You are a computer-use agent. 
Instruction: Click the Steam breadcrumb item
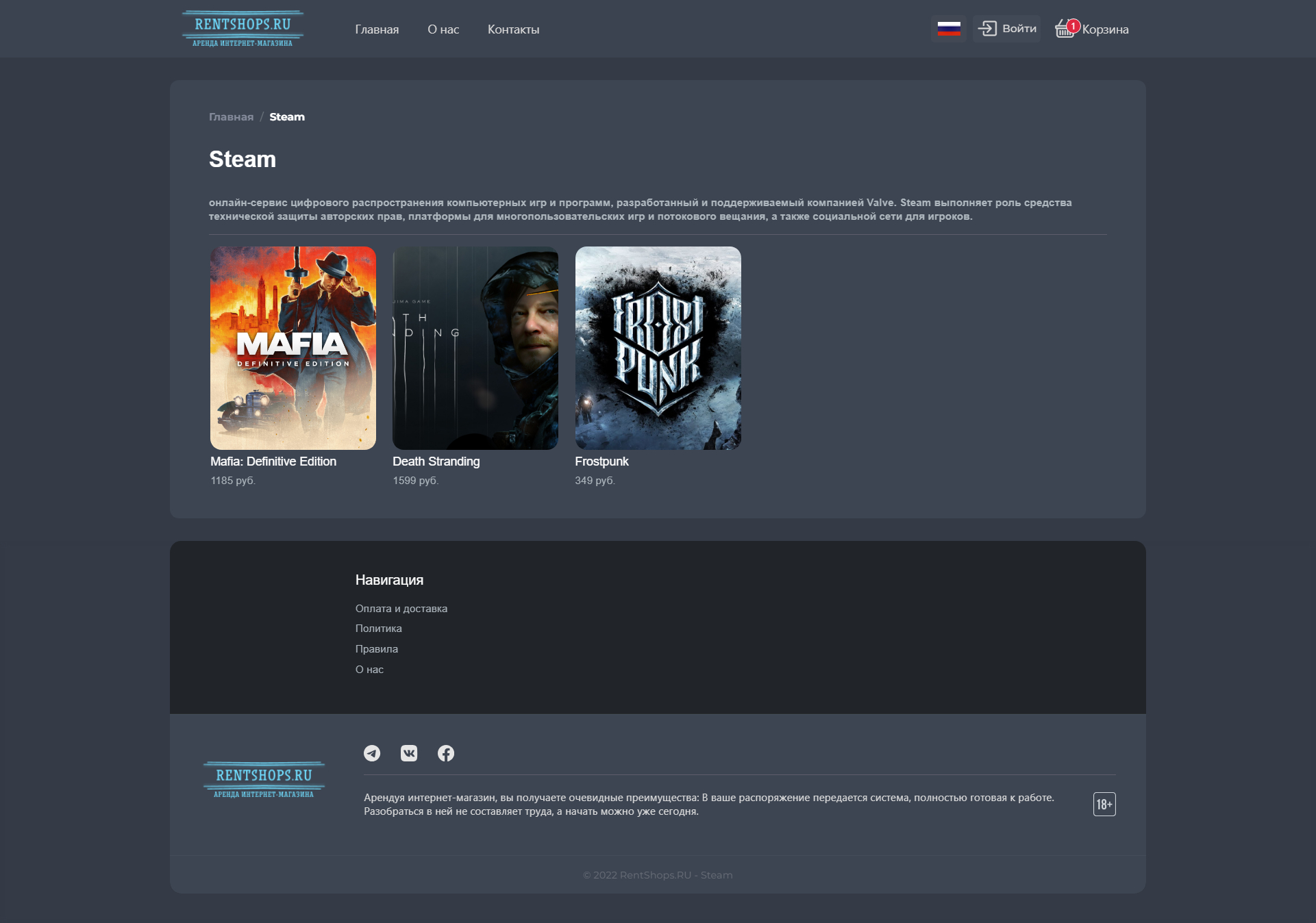287,117
